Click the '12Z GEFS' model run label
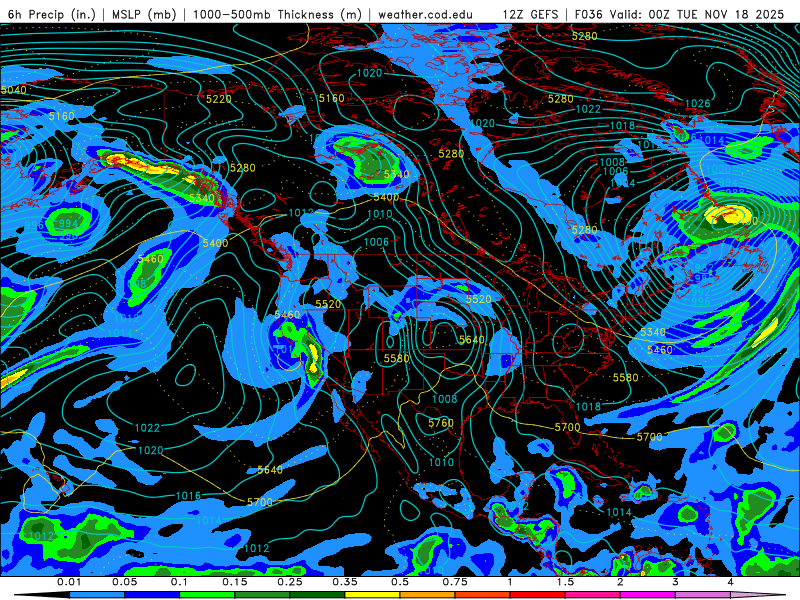This screenshot has width=800, height=600. [530, 14]
